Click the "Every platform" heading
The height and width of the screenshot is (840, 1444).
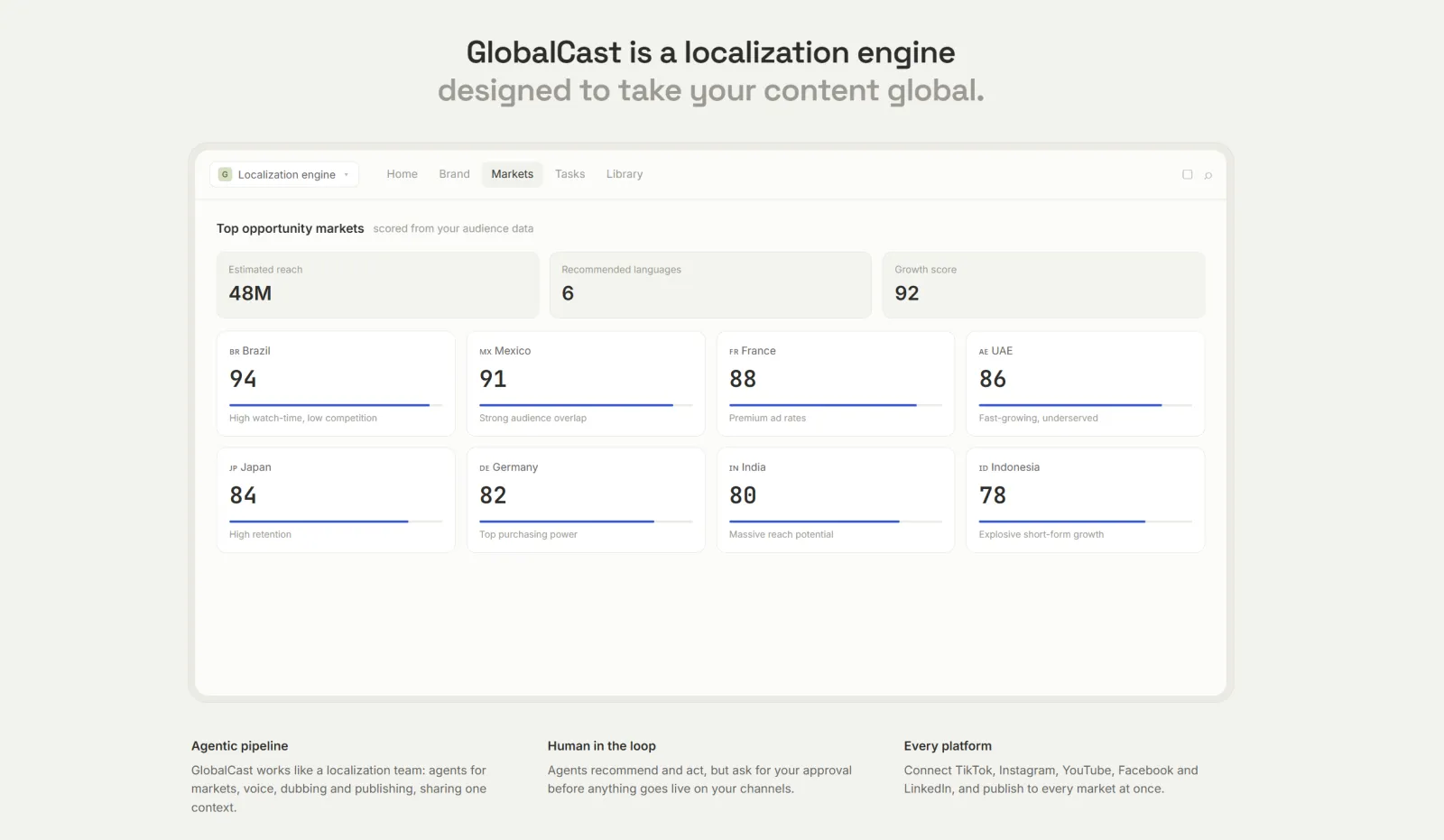[x=948, y=746]
